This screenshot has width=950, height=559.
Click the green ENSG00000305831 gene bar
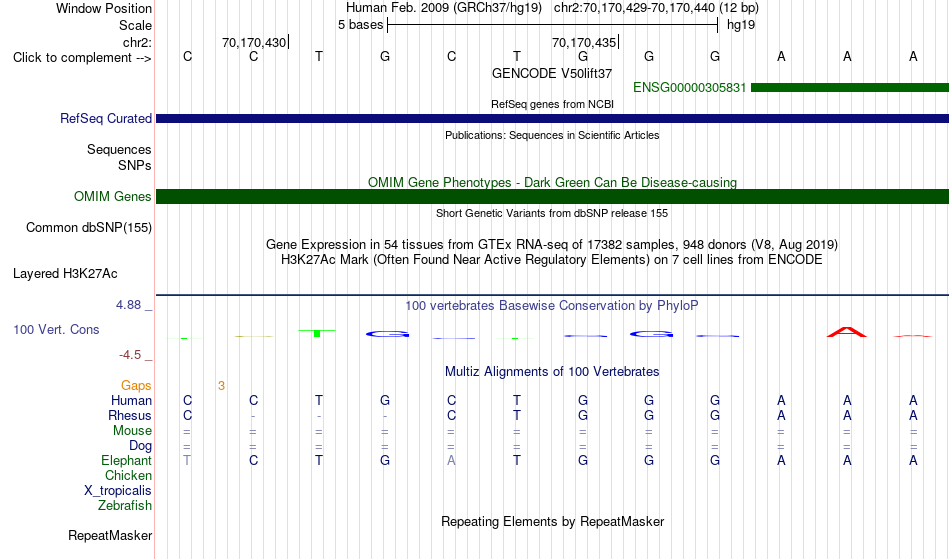(x=849, y=88)
